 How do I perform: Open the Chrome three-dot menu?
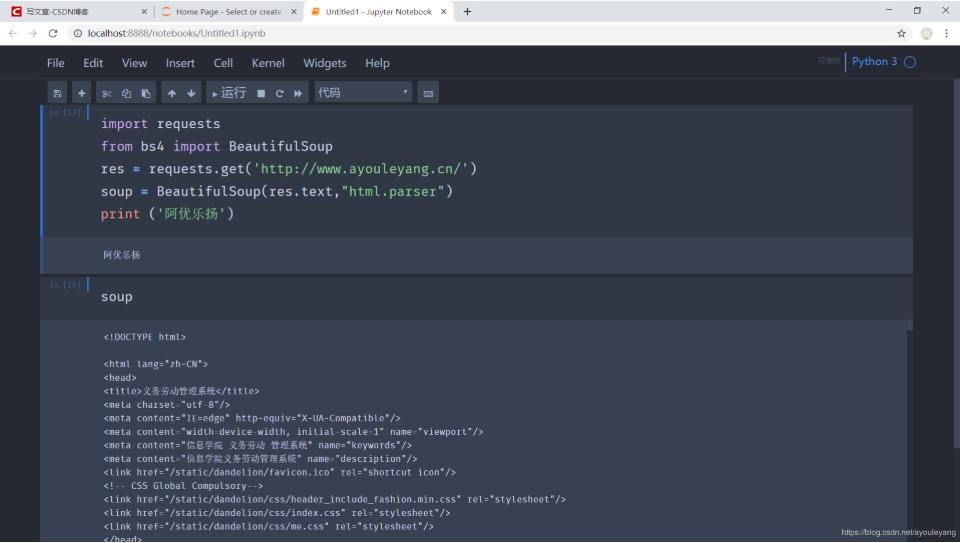pos(947,34)
